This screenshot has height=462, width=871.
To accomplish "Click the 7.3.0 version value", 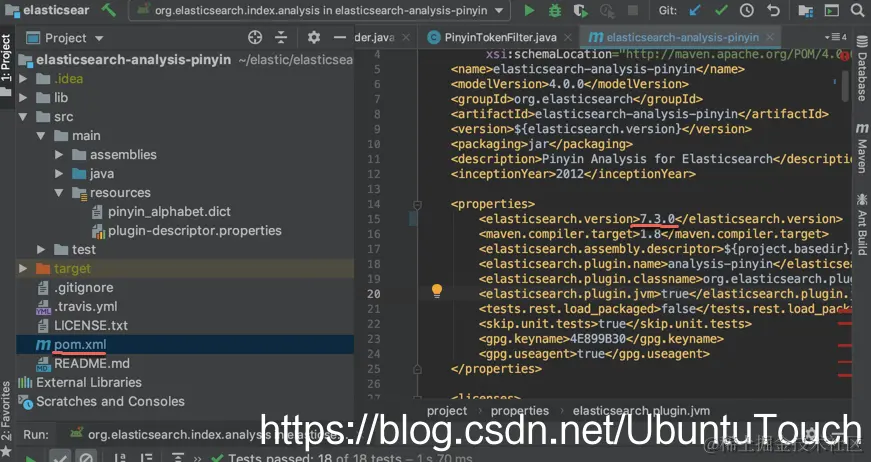I will click(657, 219).
